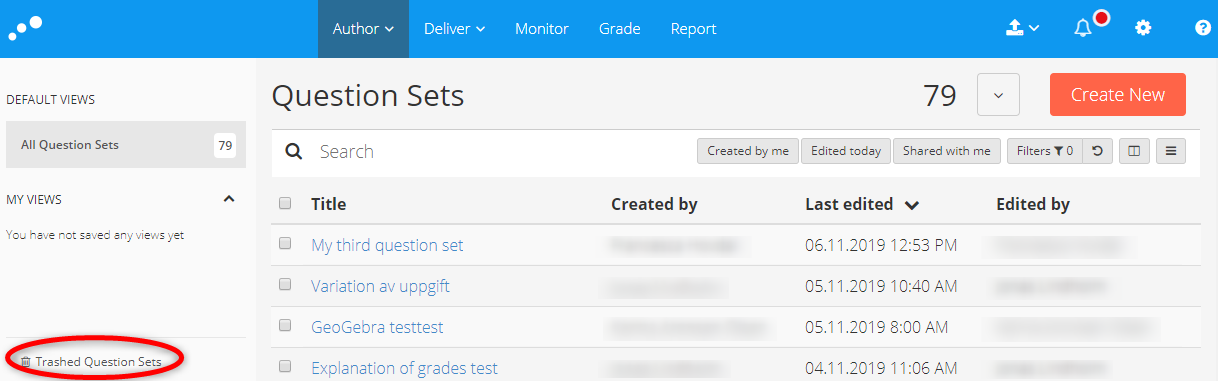1218x381 pixels.
Task: Click the Create New button
Action: tap(1117, 95)
